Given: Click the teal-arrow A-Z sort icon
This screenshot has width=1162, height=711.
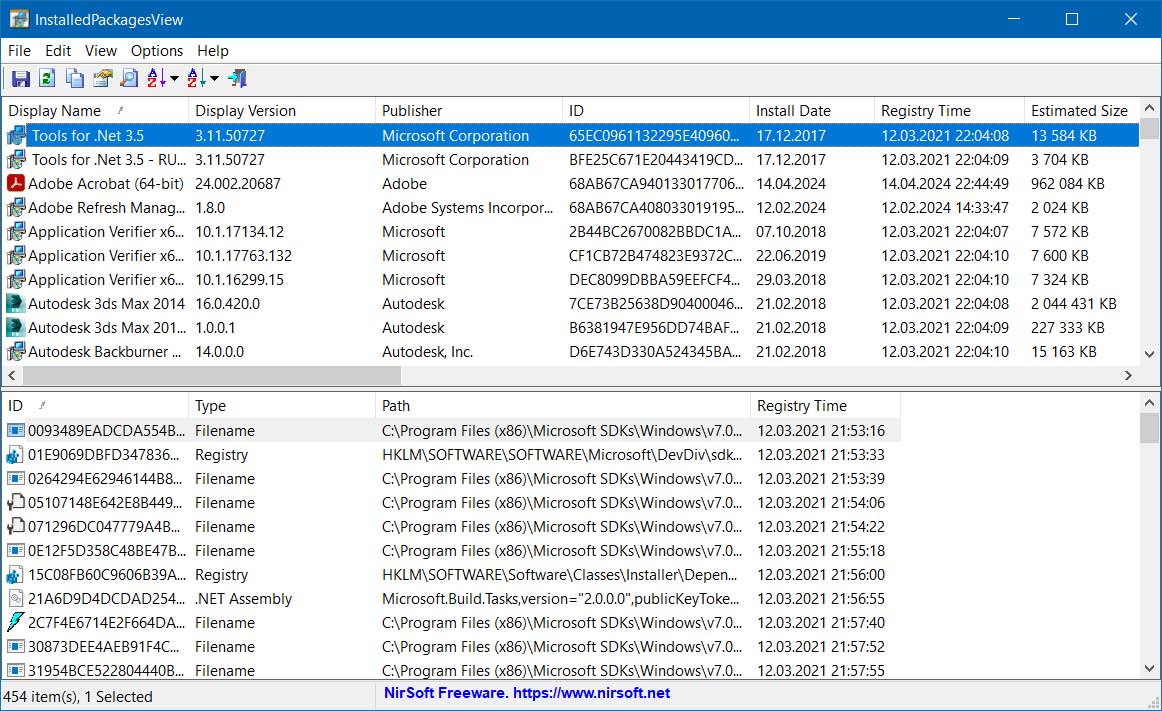Looking at the screenshot, I should 196,78.
